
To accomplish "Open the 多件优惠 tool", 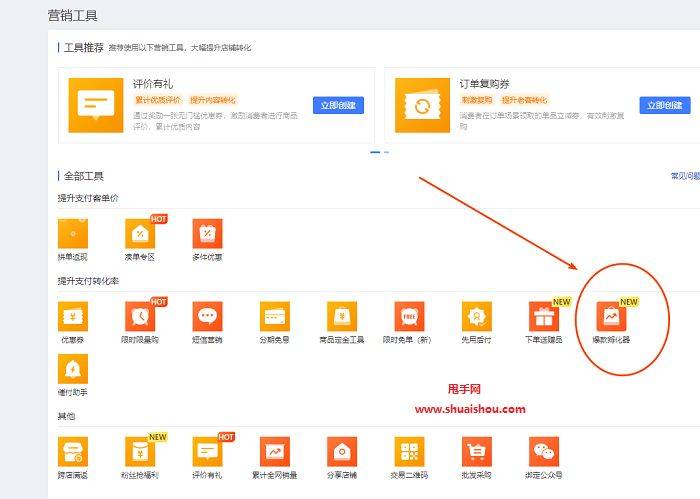I will 207,233.
